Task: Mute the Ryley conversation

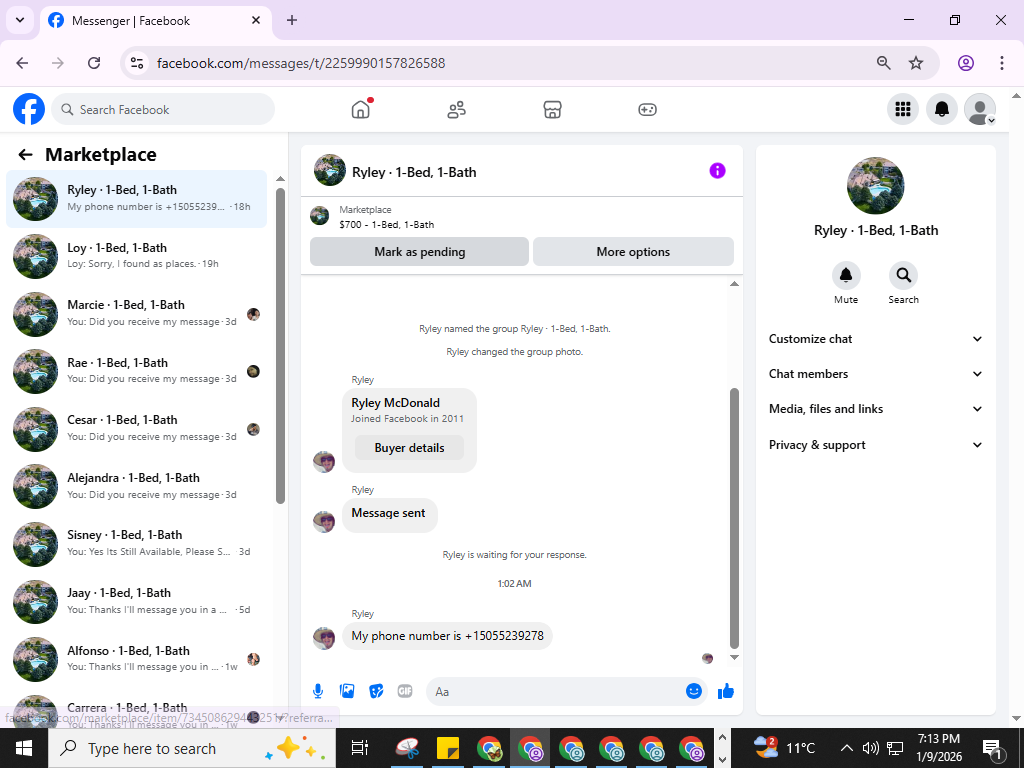Action: click(x=846, y=276)
